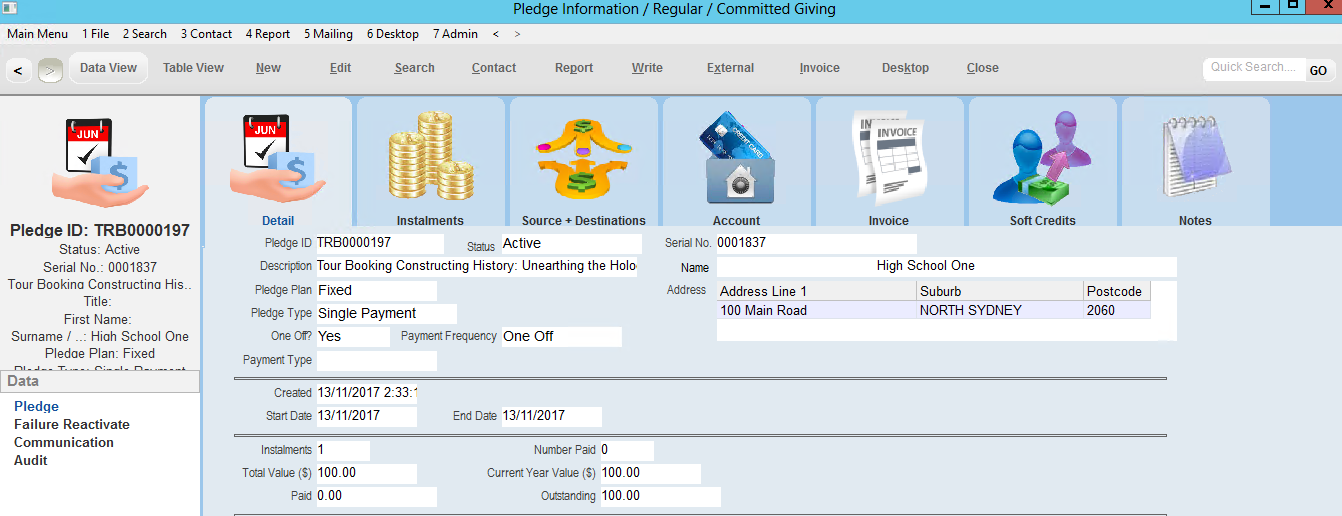Go back with the left arrow button

coord(19,70)
